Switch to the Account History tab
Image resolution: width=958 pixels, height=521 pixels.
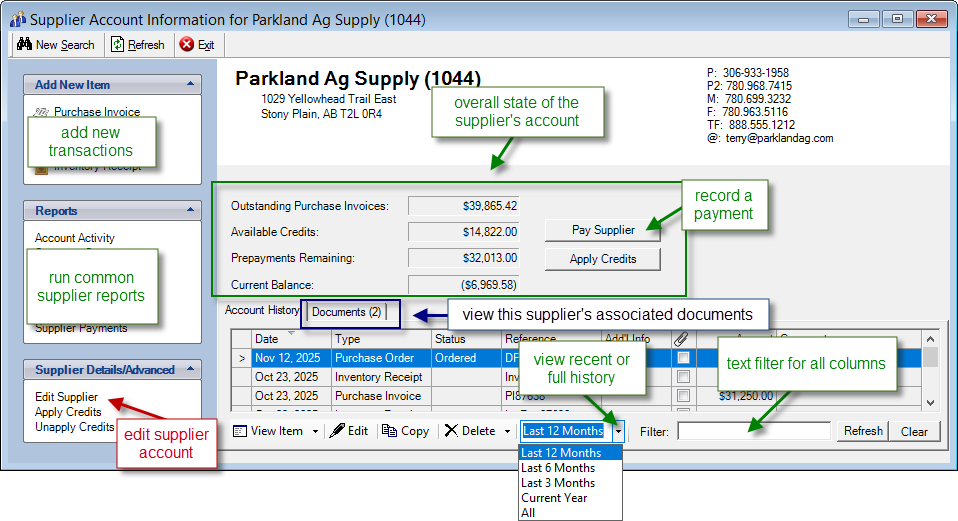pos(261,310)
